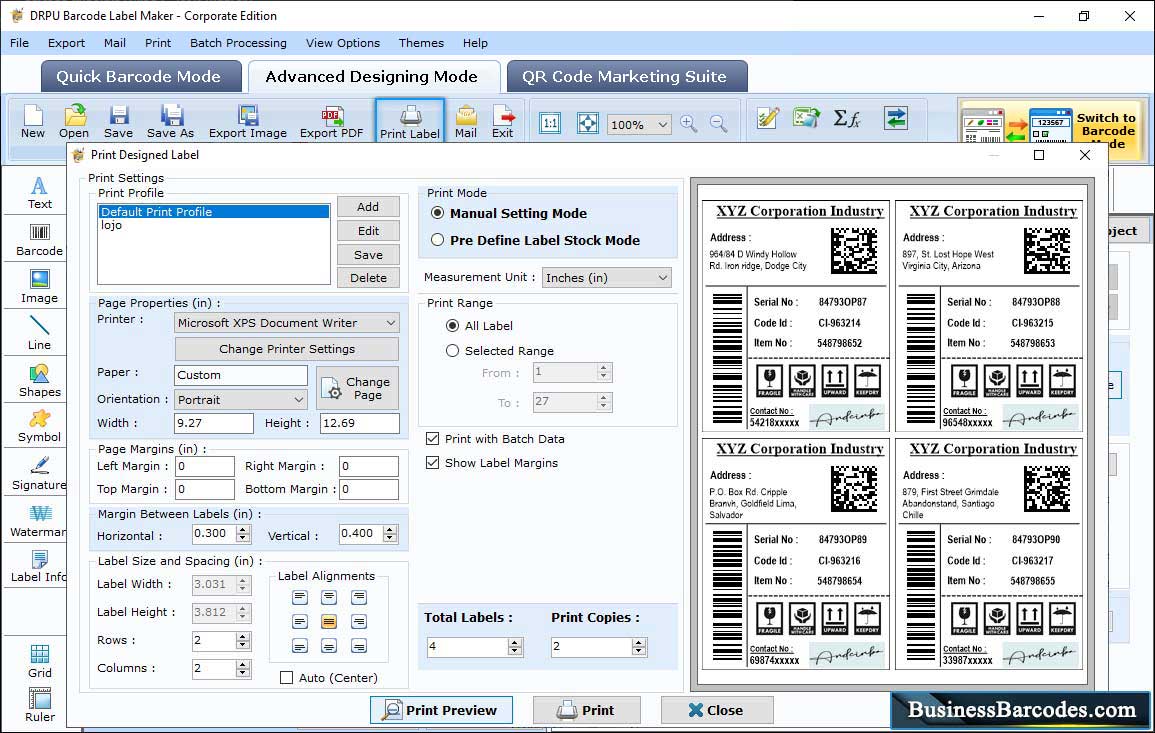1155x733 pixels.
Task: Select the Text tool in sidebar
Action: (40, 193)
